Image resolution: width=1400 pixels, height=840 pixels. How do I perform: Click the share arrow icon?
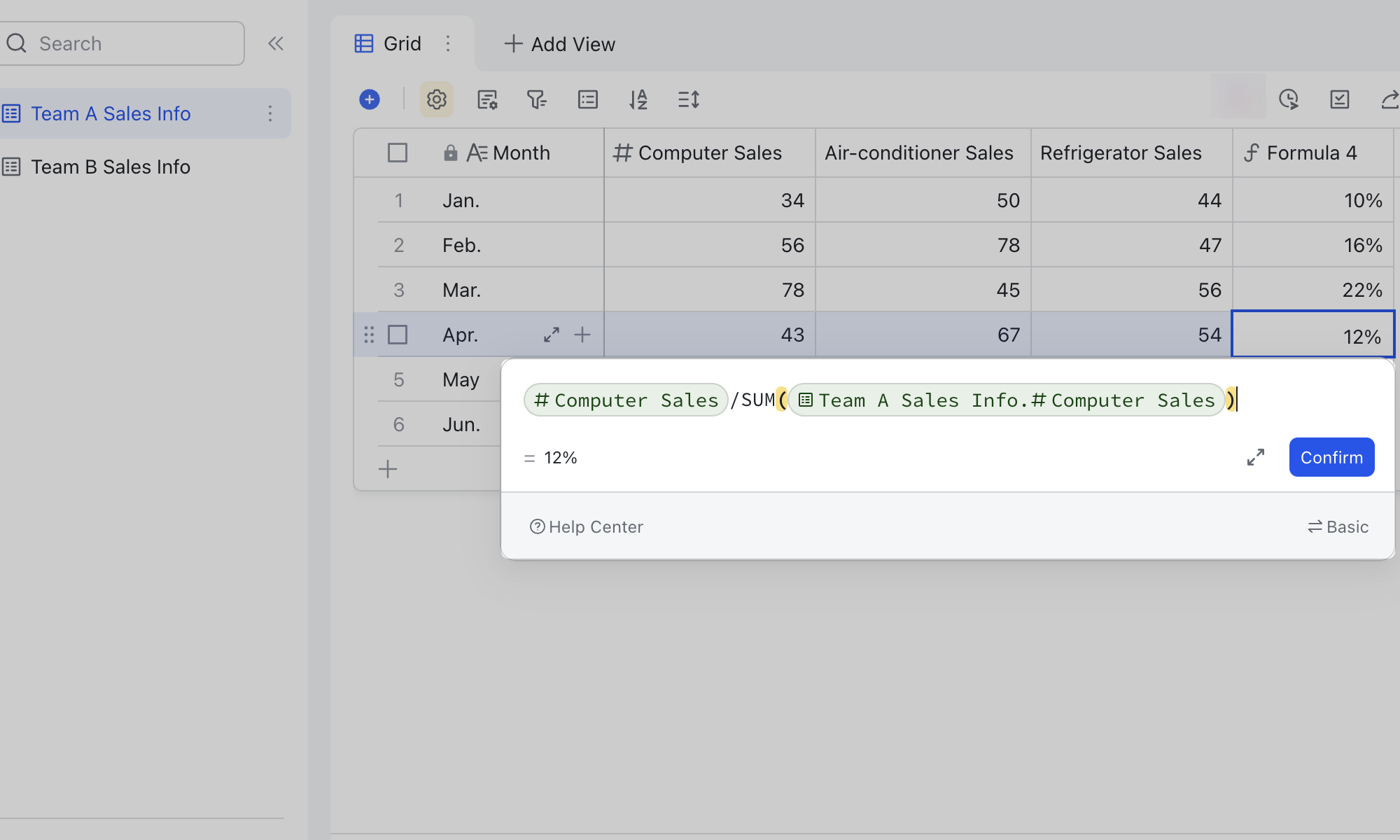(1389, 99)
